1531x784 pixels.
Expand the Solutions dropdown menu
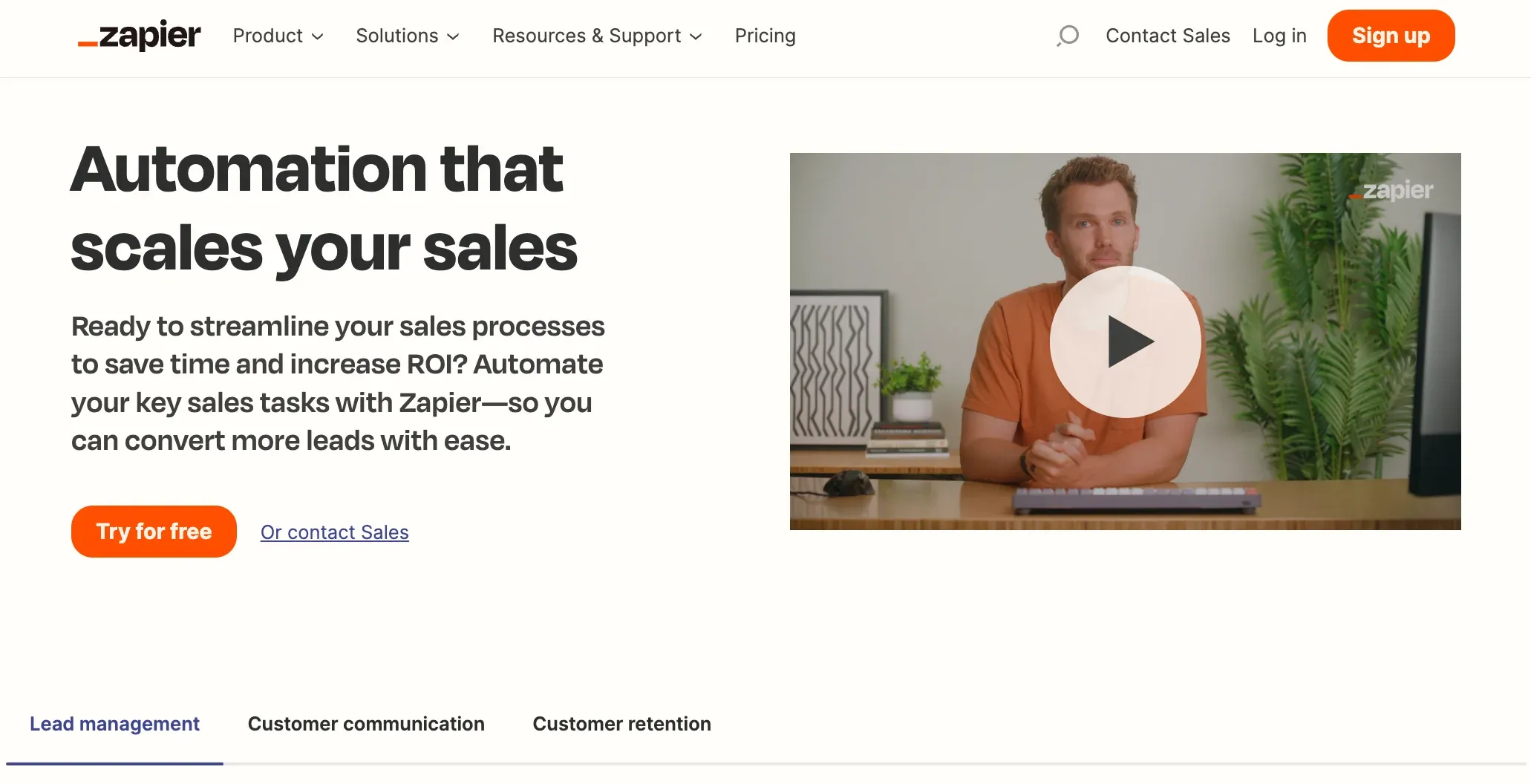click(x=408, y=36)
